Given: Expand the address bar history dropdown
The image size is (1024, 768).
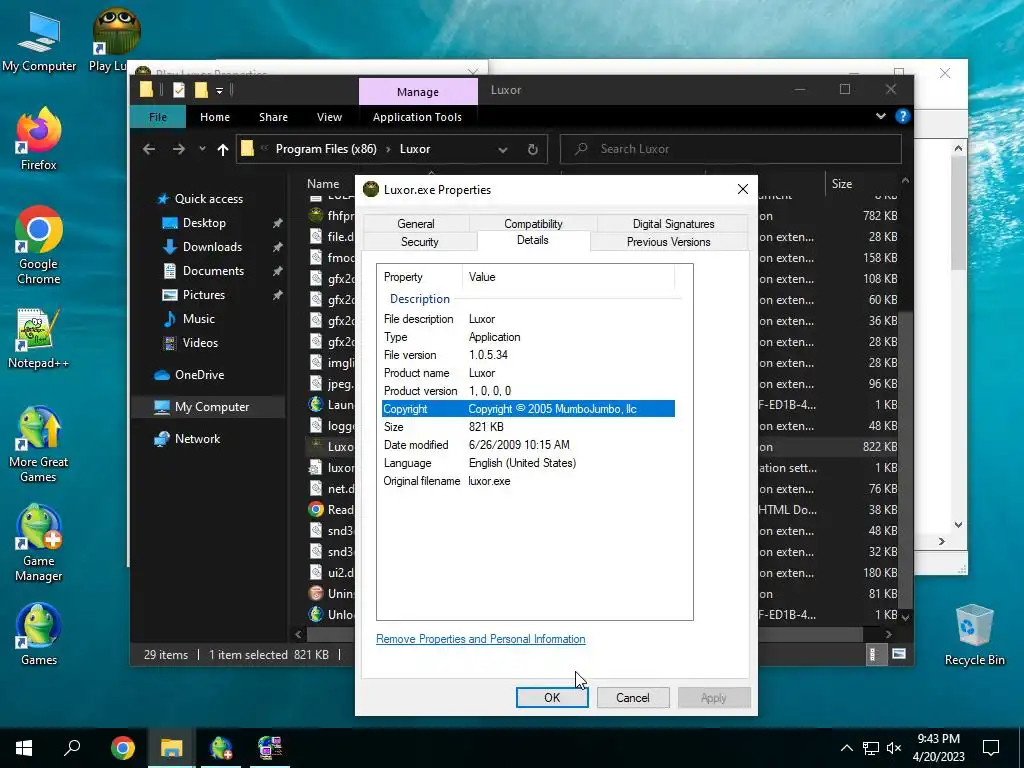Looking at the screenshot, I should [x=503, y=150].
